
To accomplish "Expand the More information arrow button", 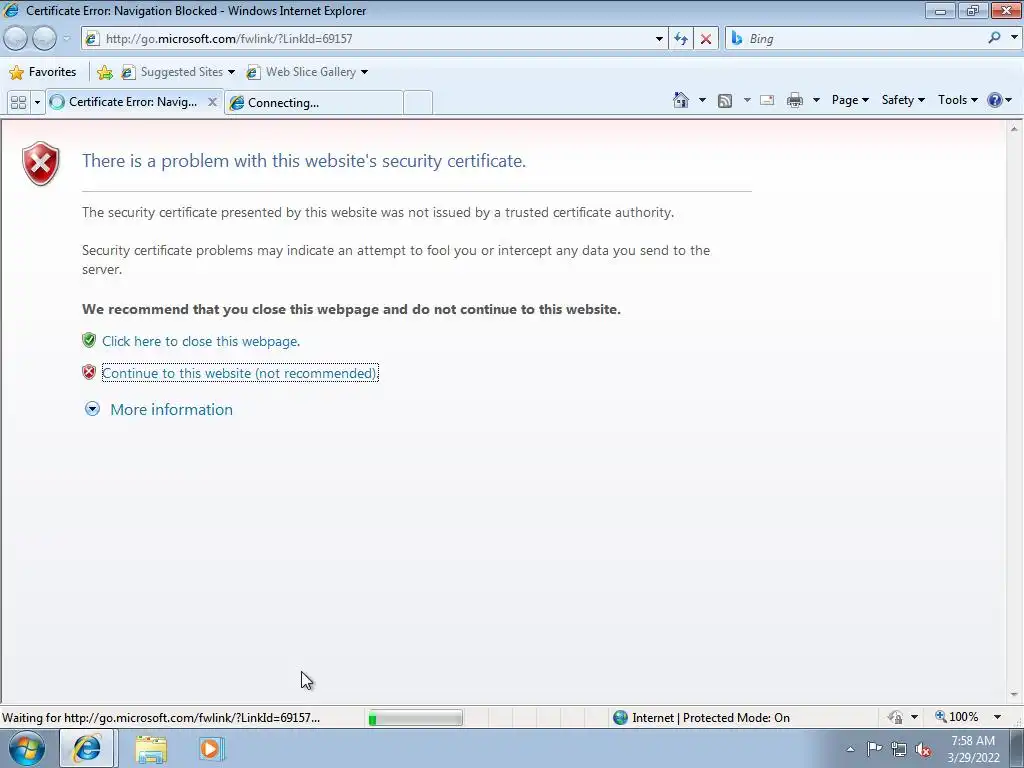I will 92,409.
